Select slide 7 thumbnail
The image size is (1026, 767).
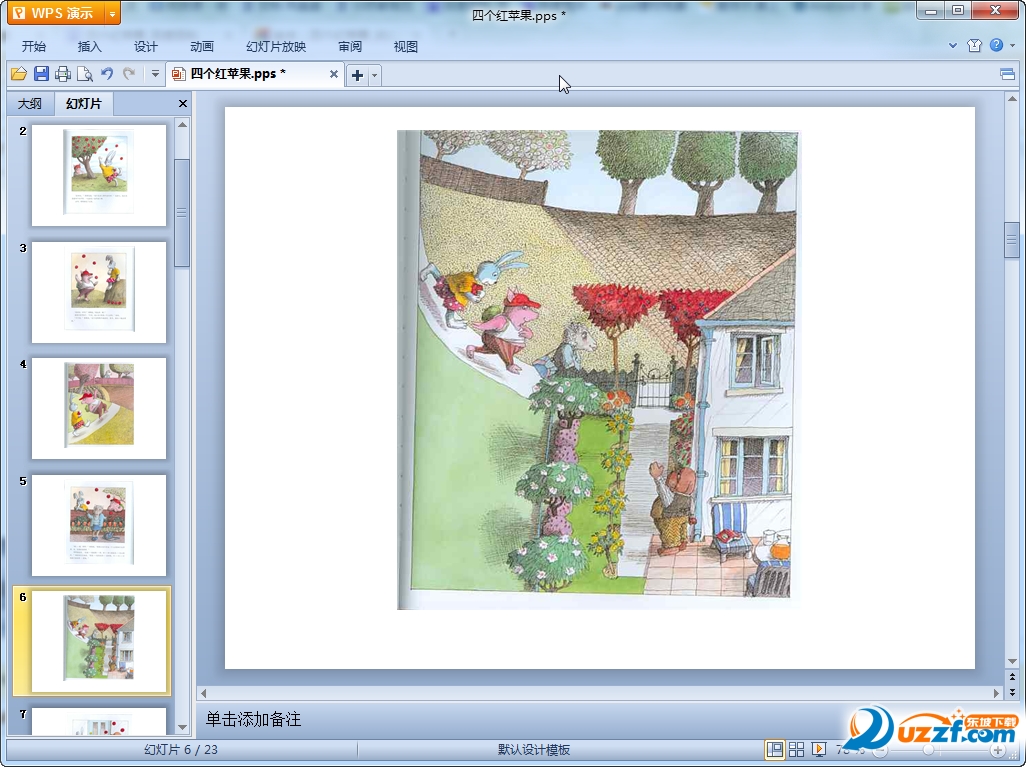coord(99,721)
